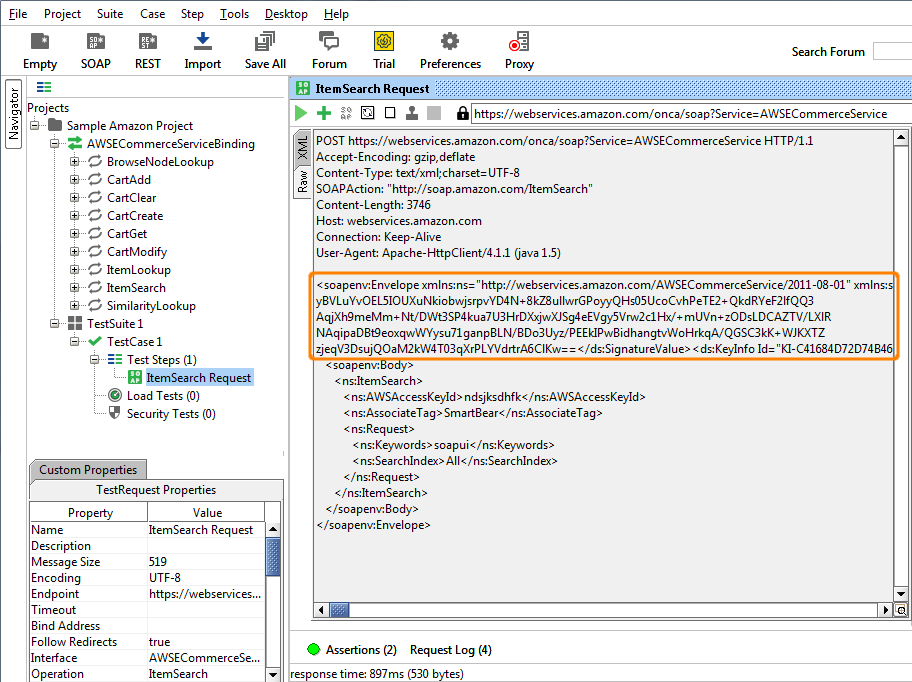Open the Request Log (4) tab
Screen dimensions: 912x682
coord(451,649)
